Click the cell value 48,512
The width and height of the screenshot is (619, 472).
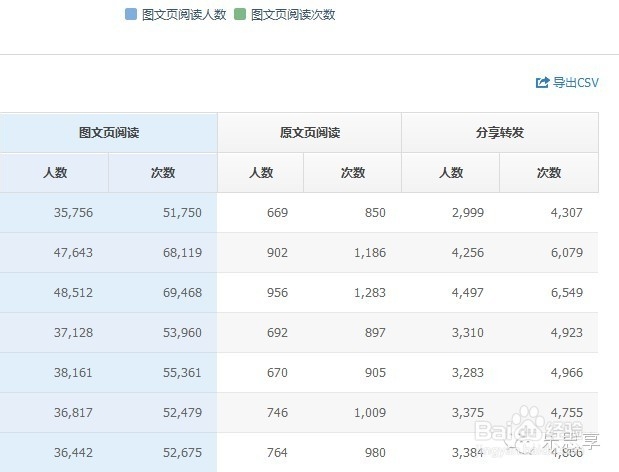pos(73,293)
